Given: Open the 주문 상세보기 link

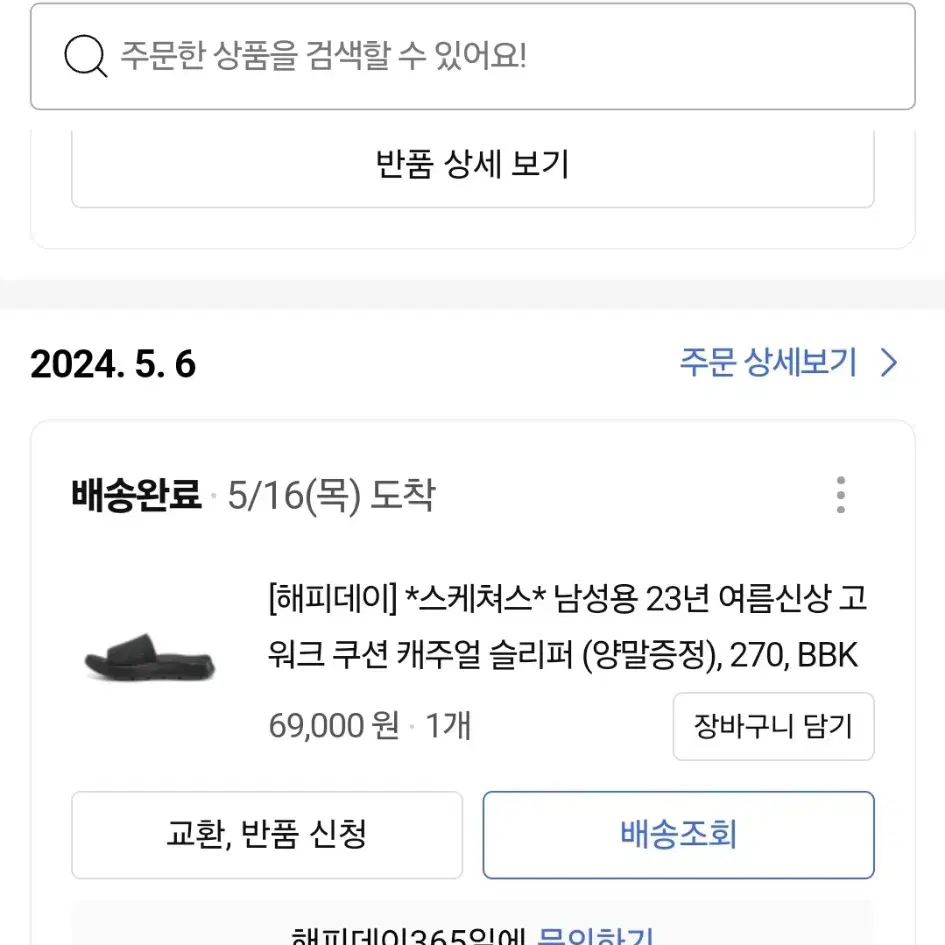Looking at the screenshot, I should [768, 363].
